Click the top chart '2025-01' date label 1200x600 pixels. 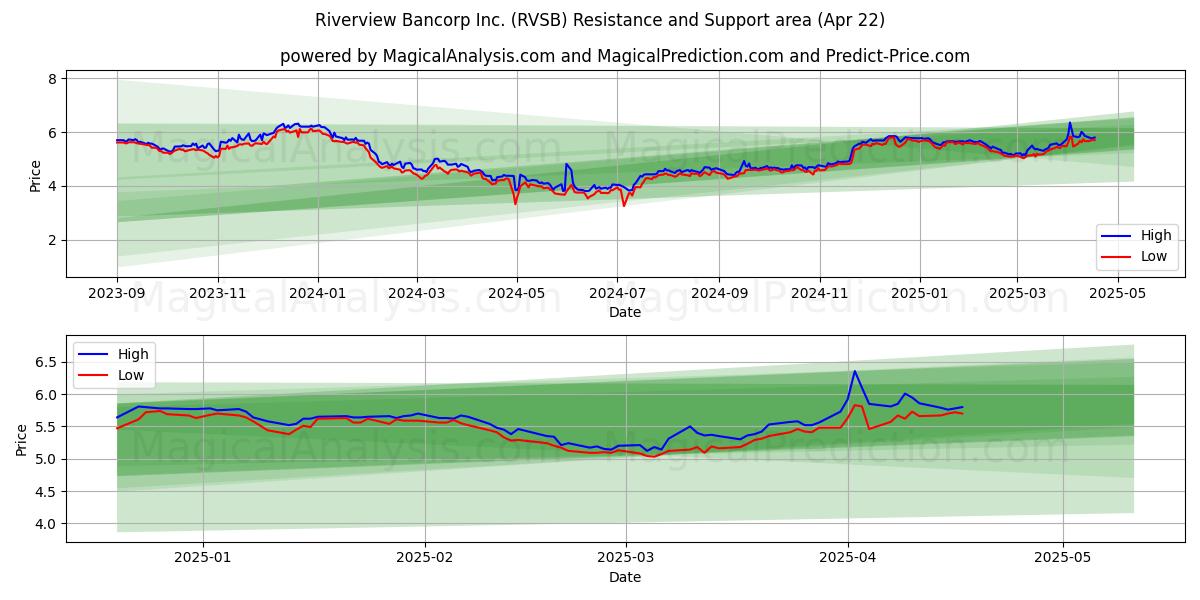(920, 294)
